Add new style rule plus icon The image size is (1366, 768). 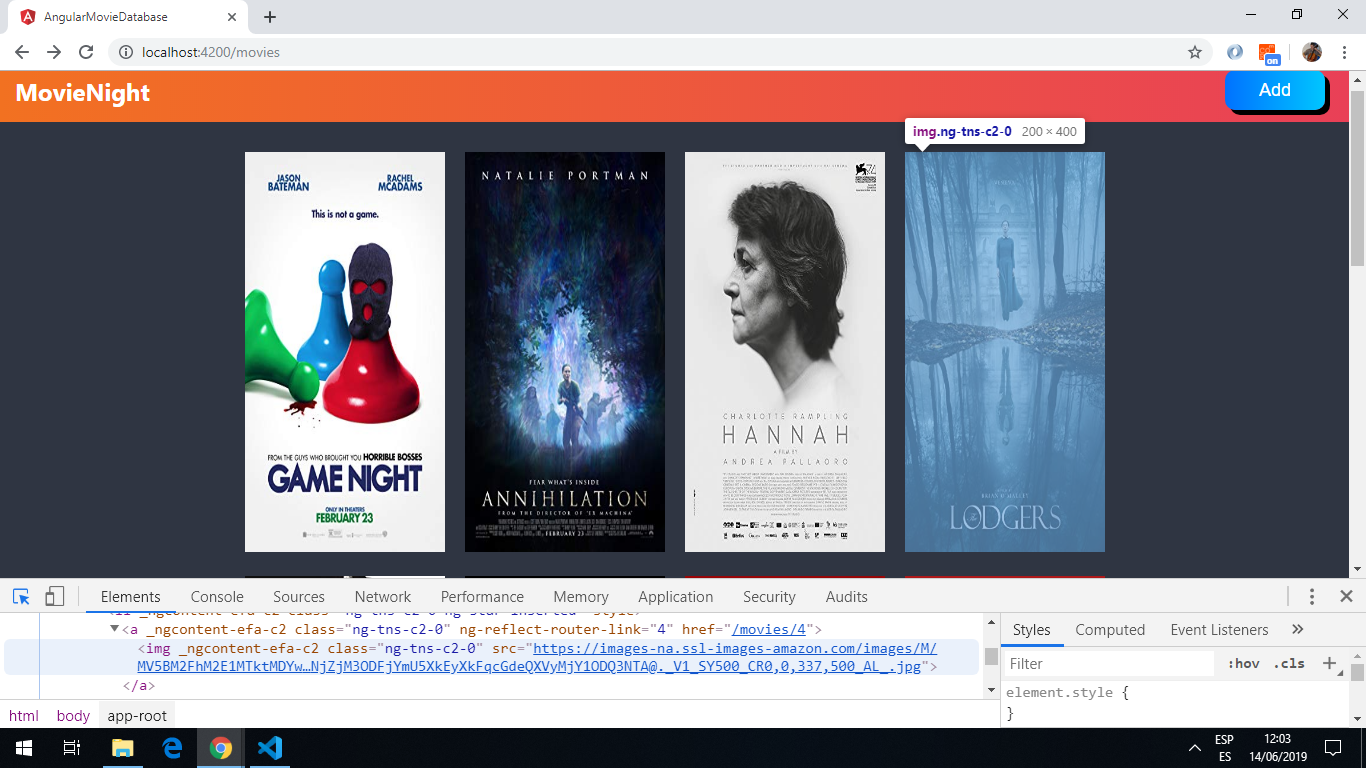tap(1329, 663)
